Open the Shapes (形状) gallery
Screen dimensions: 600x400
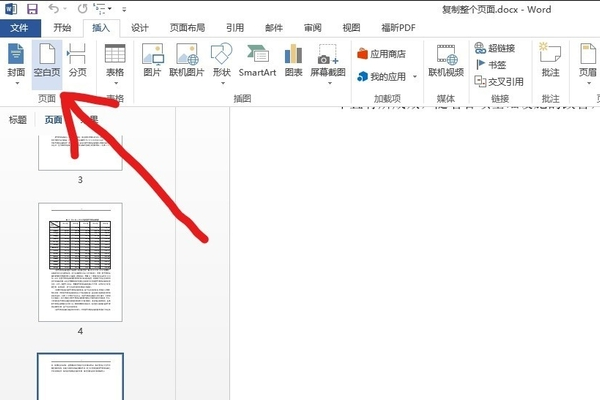(x=221, y=62)
